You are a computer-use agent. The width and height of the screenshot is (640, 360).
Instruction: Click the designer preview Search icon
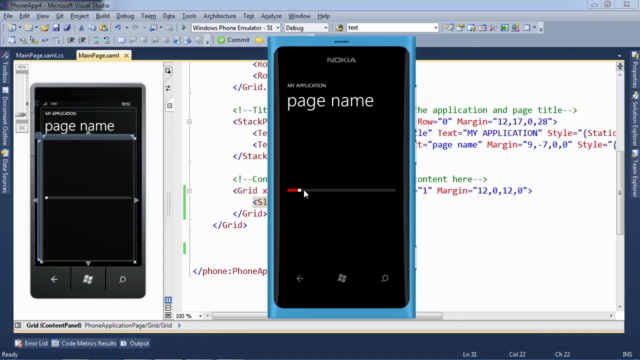tap(122, 280)
